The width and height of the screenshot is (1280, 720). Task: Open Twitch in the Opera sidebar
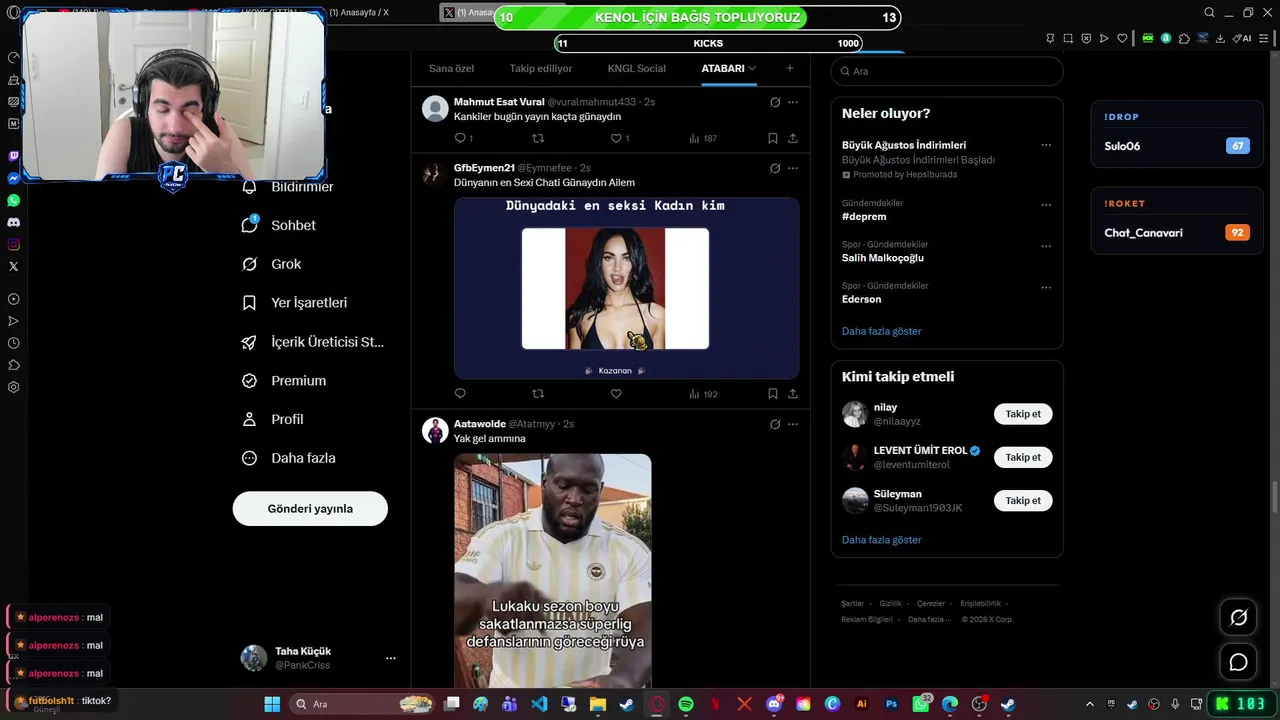tap(14, 156)
